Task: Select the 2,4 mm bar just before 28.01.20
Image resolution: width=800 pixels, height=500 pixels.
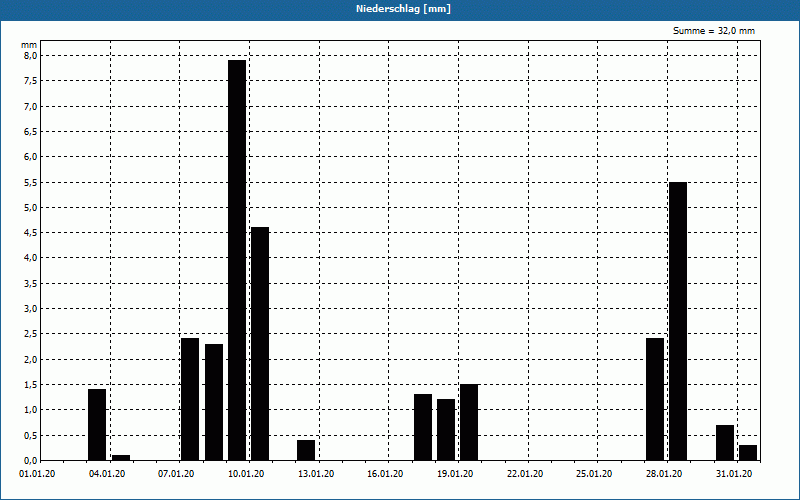Action: pyautogui.click(x=655, y=399)
